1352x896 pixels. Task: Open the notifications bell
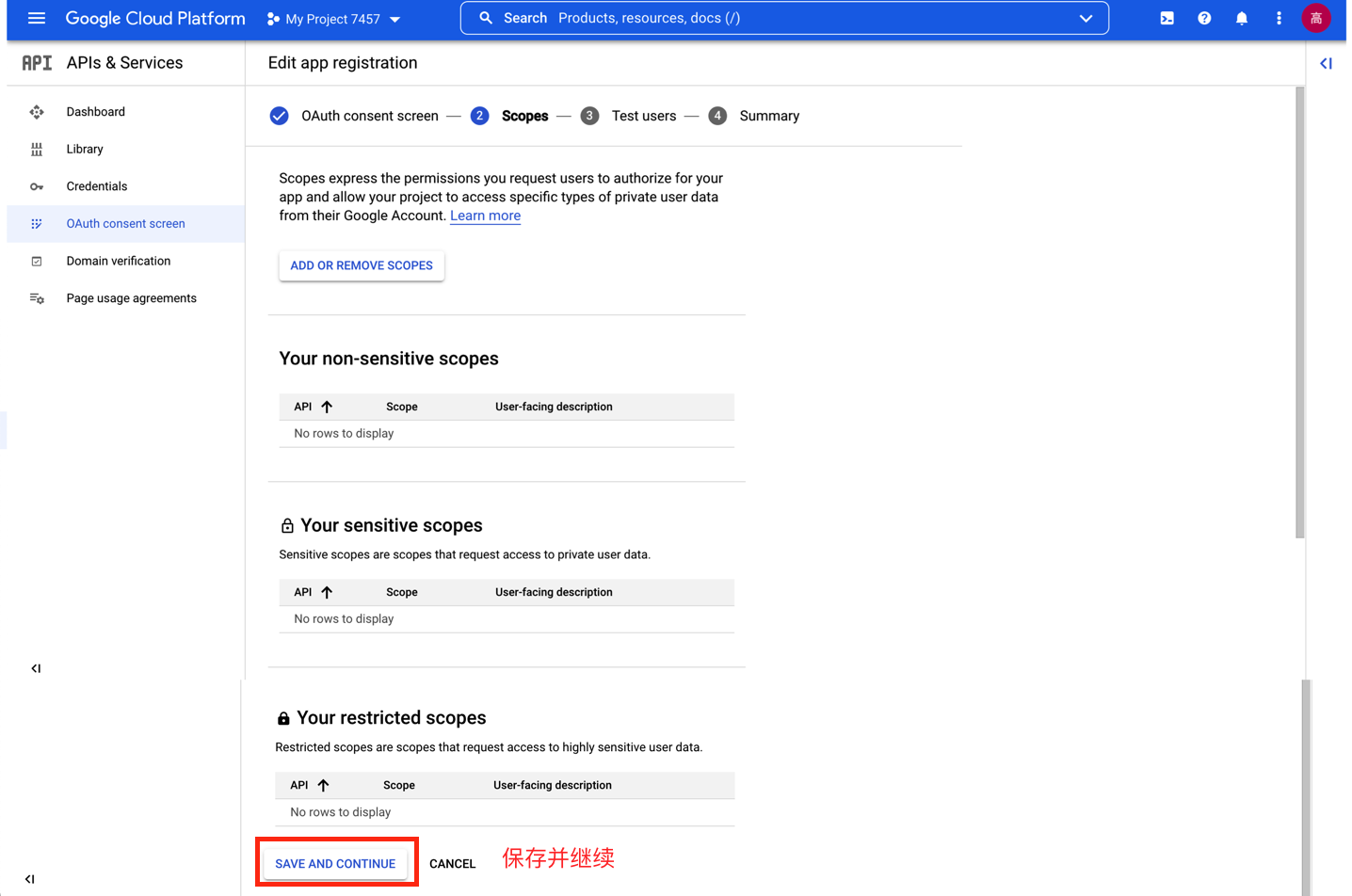pyautogui.click(x=1242, y=18)
